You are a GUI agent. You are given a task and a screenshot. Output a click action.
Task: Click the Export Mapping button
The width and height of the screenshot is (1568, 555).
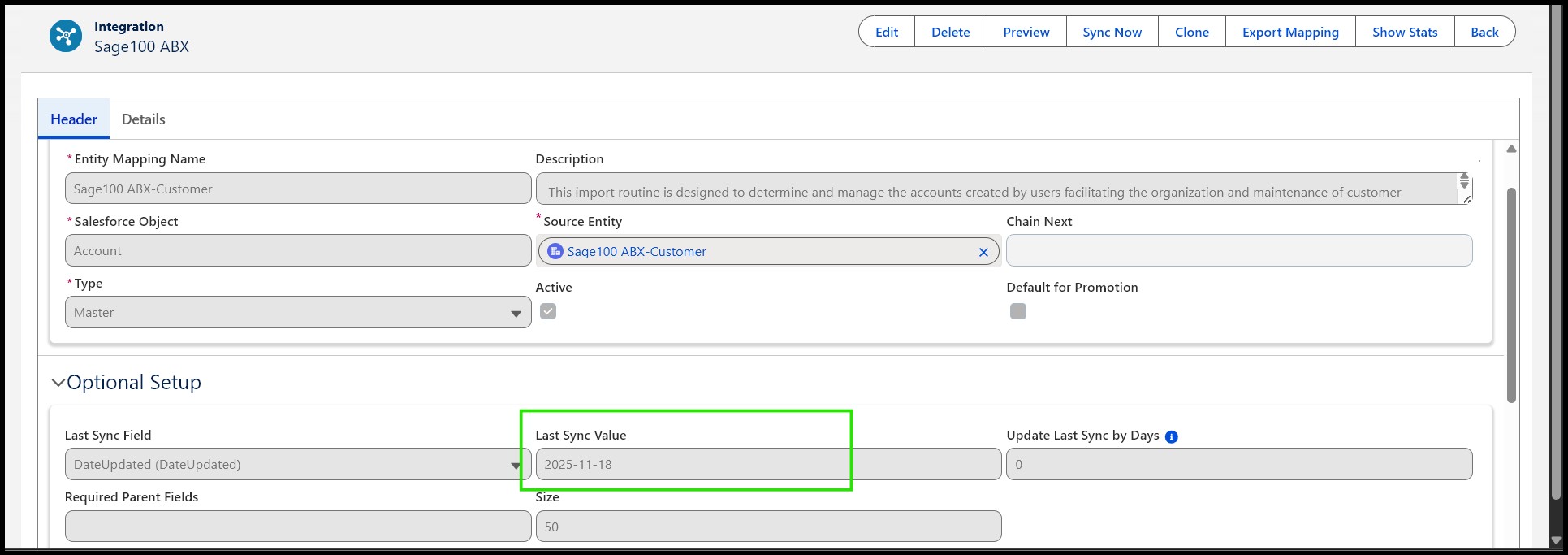tap(1290, 32)
